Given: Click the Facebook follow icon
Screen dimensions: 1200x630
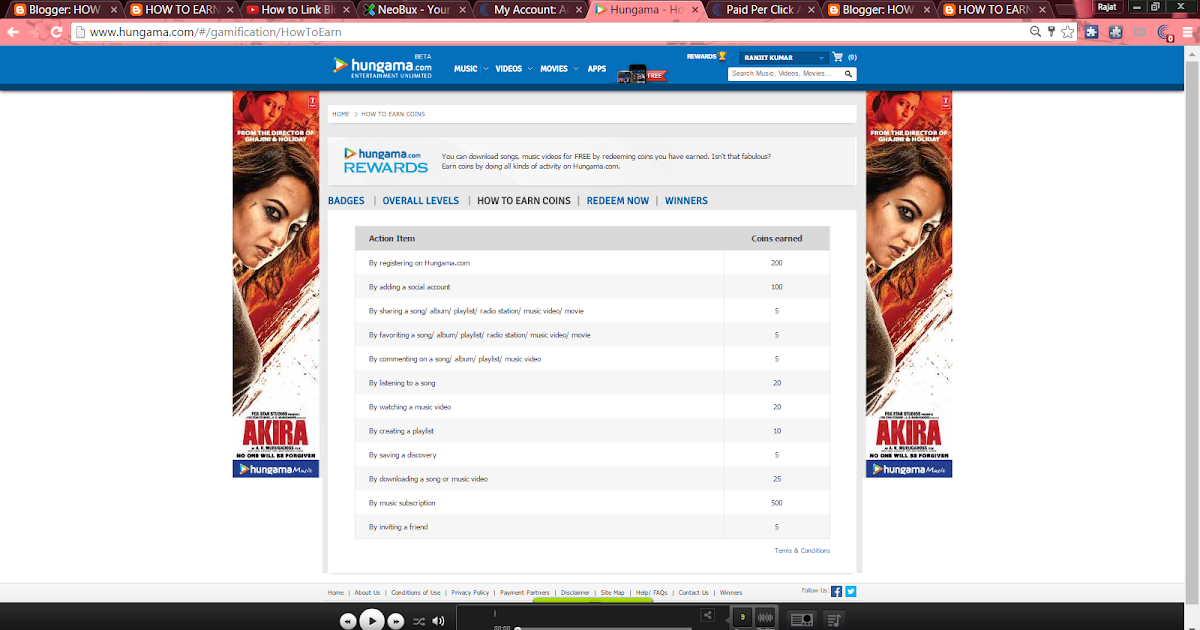Looking at the screenshot, I should tap(837, 591).
